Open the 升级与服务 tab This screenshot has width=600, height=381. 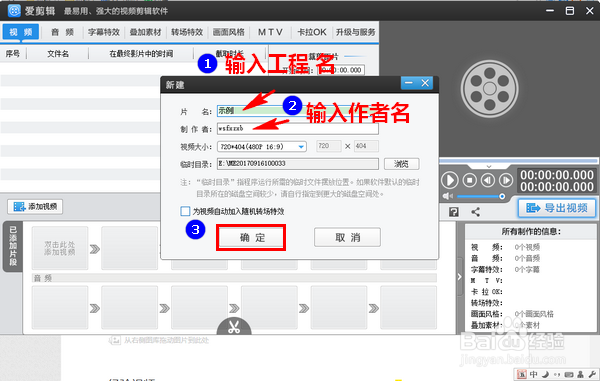(x=355, y=32)
